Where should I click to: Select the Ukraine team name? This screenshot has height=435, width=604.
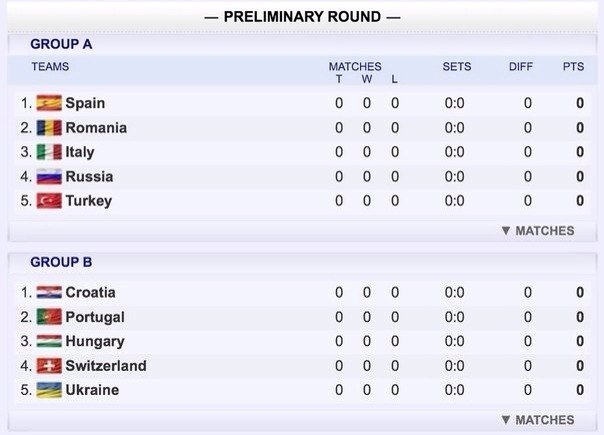(92, 390)
